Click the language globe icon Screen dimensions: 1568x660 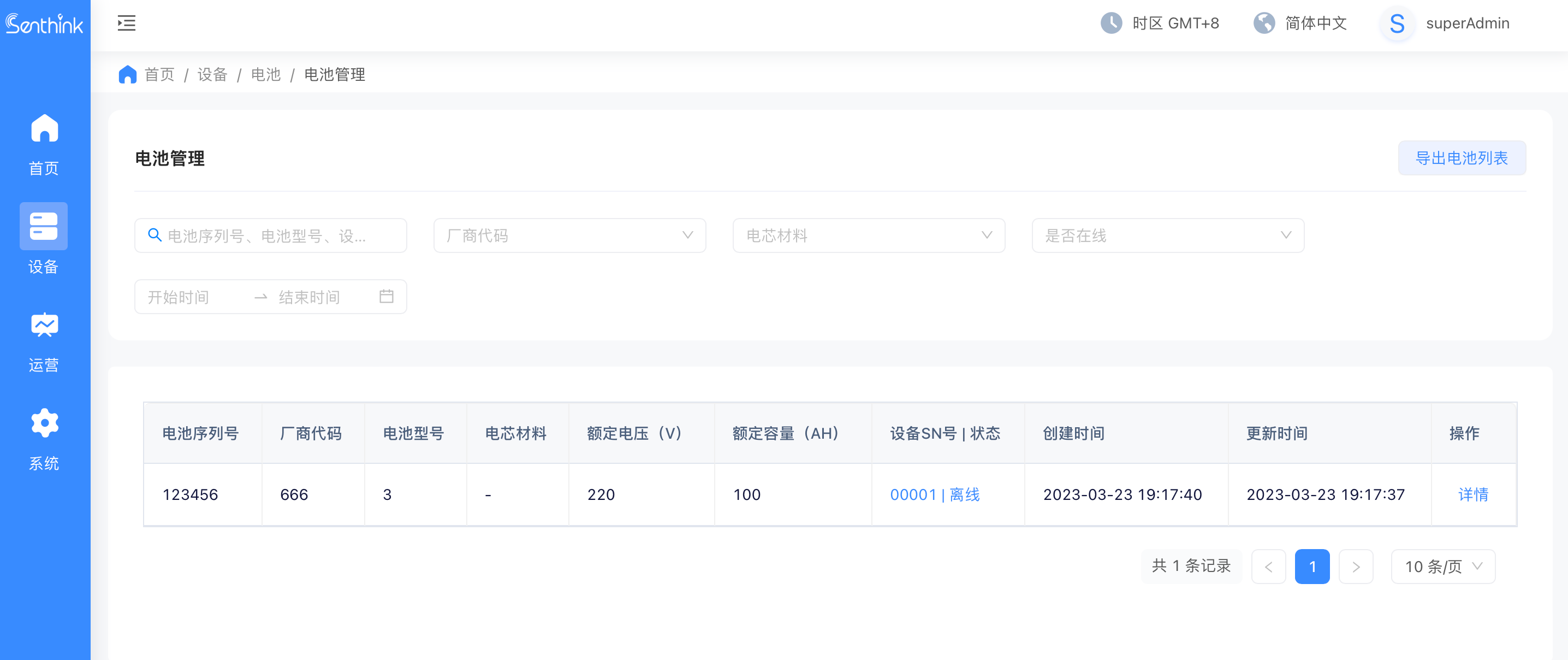coord(1264,23)
